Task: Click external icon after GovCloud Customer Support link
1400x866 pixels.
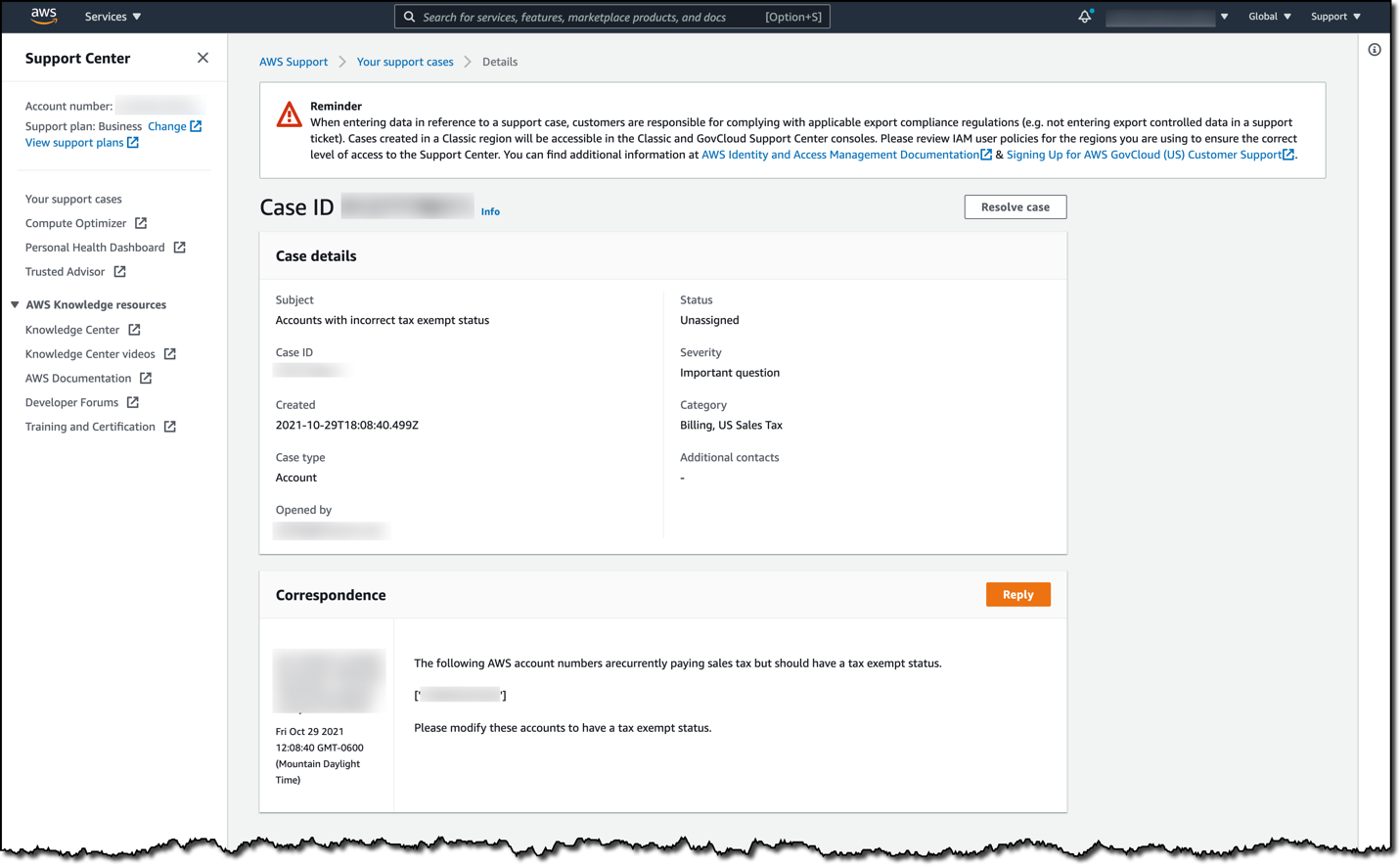Action: [x=1288, y=155]
